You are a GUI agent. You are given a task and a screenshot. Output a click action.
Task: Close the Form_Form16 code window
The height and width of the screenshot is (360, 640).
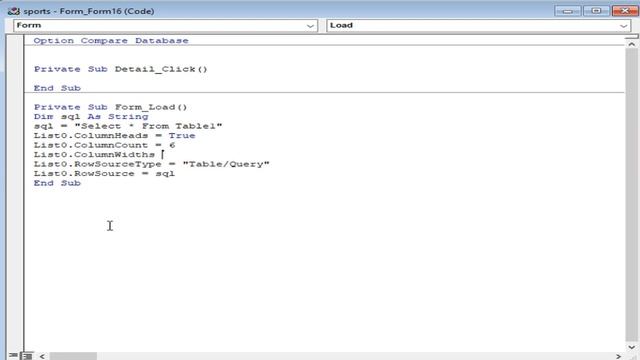tap(625, 11)
